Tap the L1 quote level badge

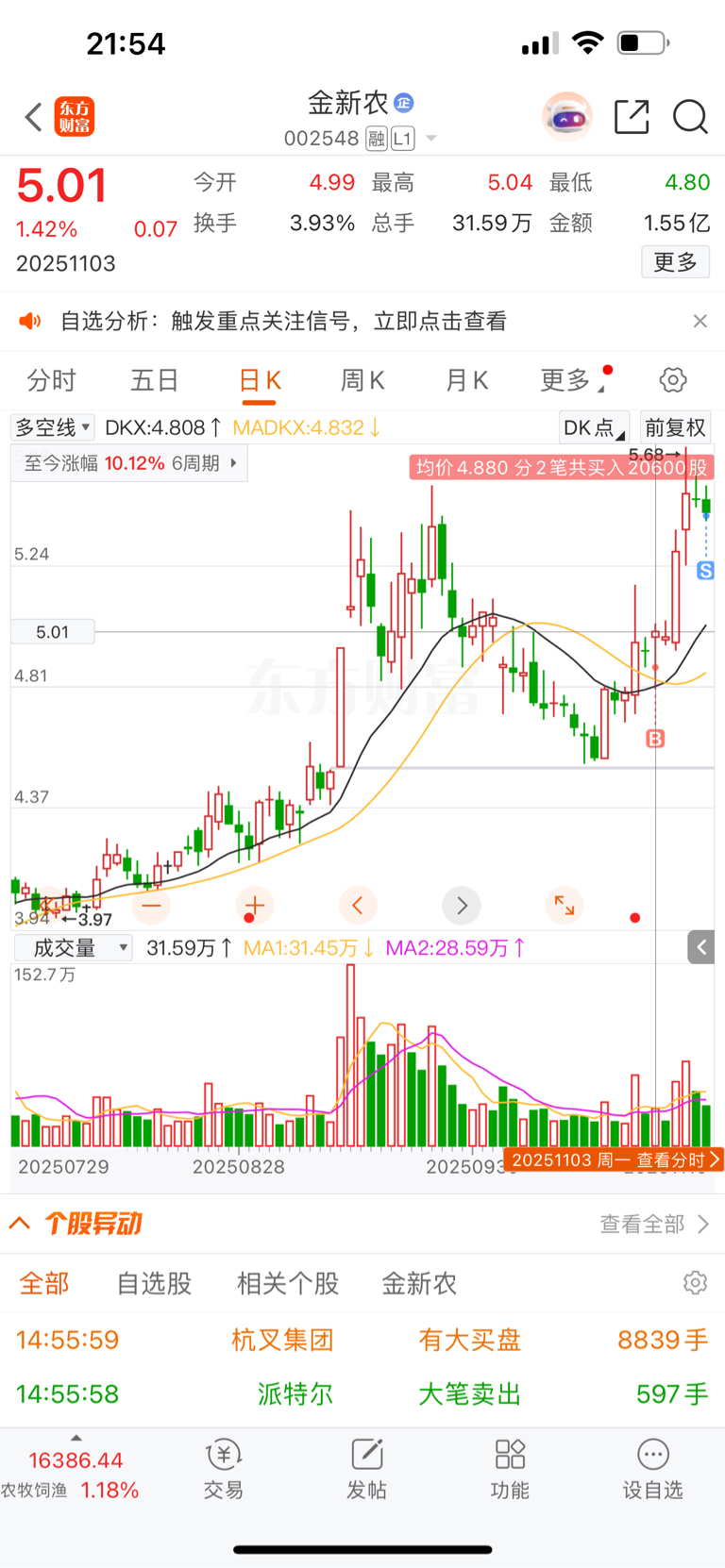point(403,139)
